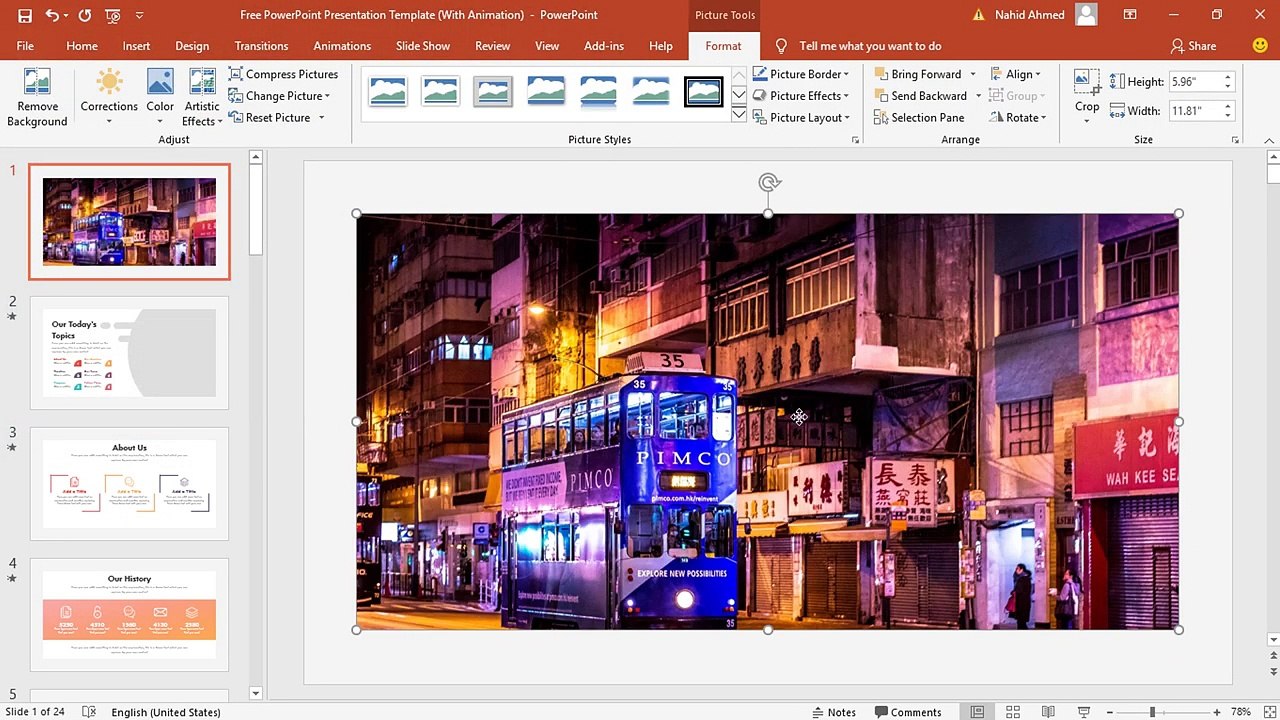Screen dimensions: 1280x720
Task: Open the Selection Pane
Action: click(919, 118)
